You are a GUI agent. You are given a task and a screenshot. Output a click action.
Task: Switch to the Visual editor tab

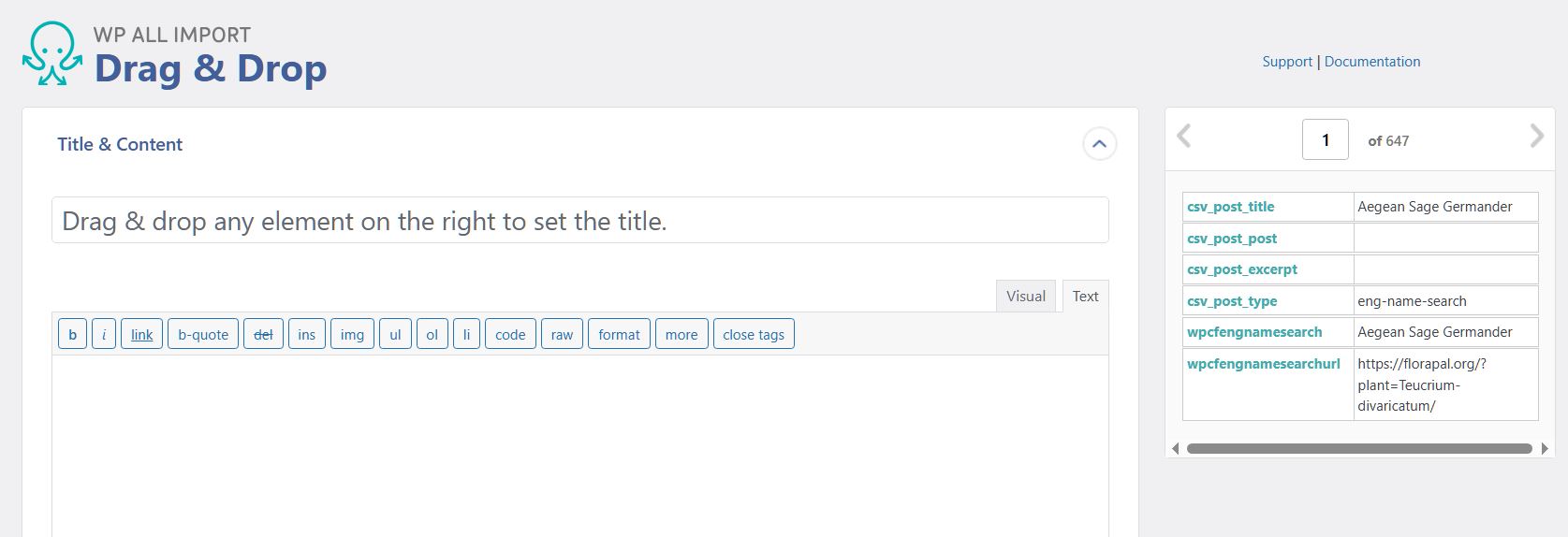pos(1026,296)
